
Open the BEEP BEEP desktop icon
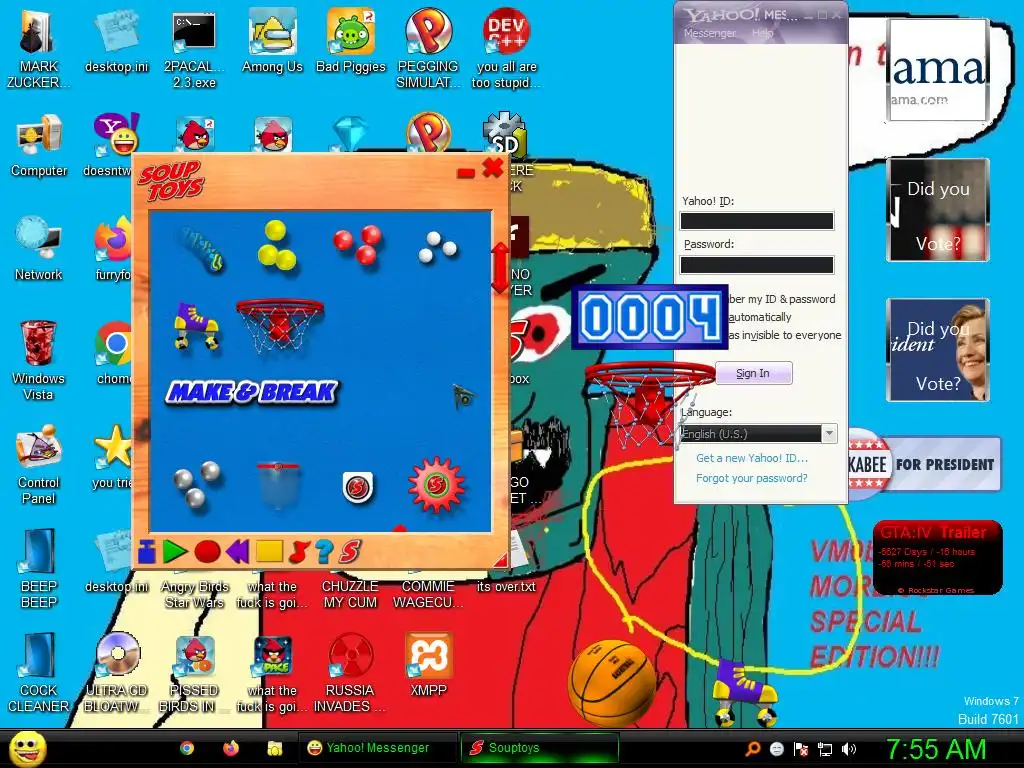point(39,567)
